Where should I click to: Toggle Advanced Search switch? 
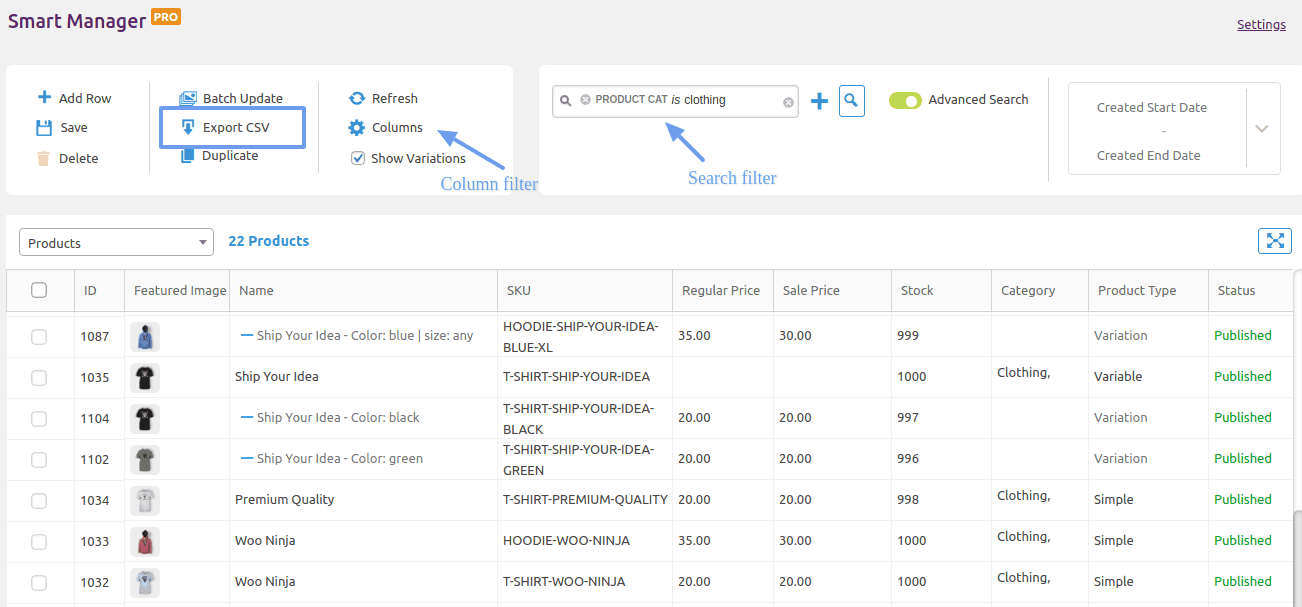coord(905,100)
